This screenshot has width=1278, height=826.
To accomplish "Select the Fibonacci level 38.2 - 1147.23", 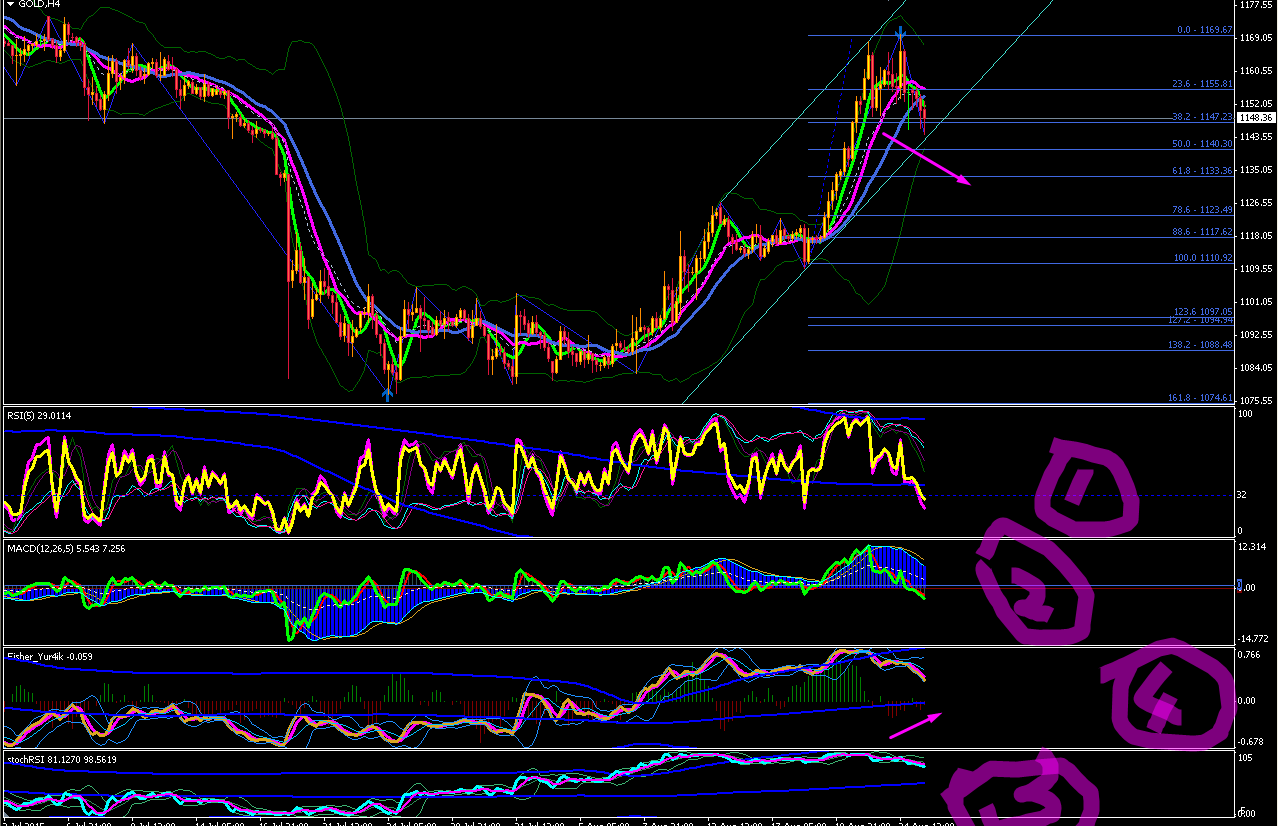I will click(1204, 117).
